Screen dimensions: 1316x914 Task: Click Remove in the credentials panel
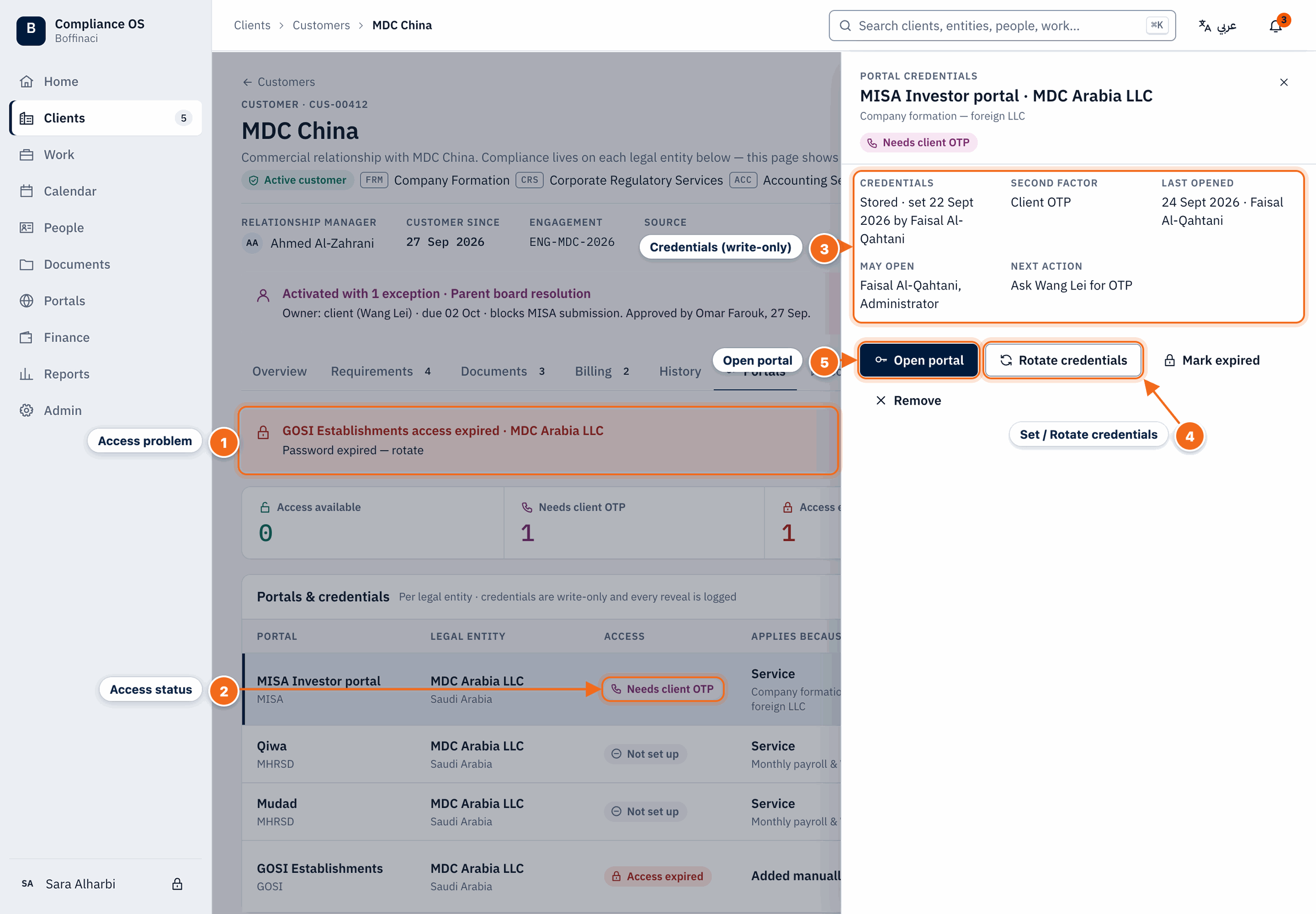pyautogui.click(x=908, y=400)
